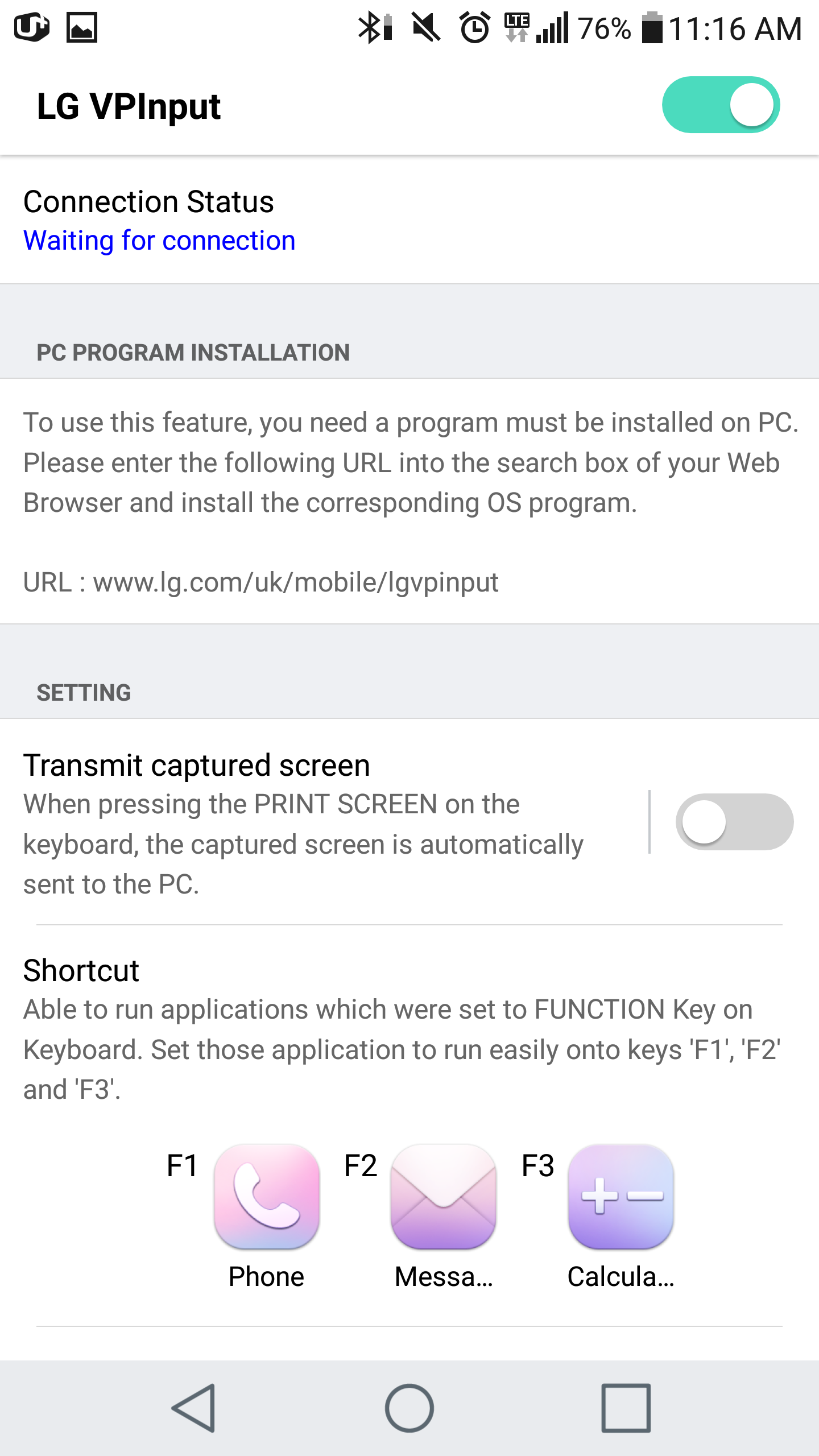Screen dimensions: 819x1456
Task: Select the Shortcut setting title
Action: coord(81,970)
